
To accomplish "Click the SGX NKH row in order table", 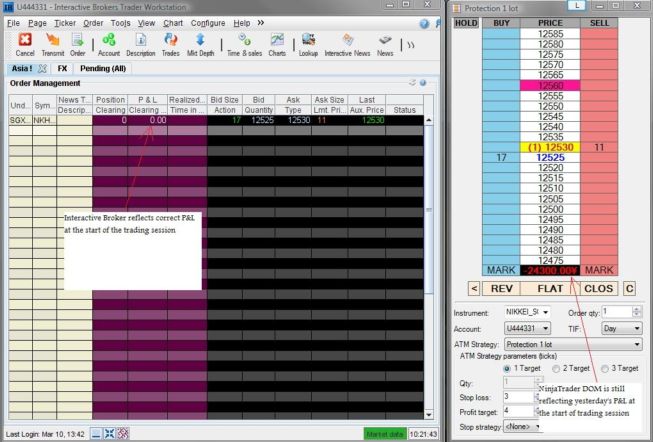I will tap(216, 120).
